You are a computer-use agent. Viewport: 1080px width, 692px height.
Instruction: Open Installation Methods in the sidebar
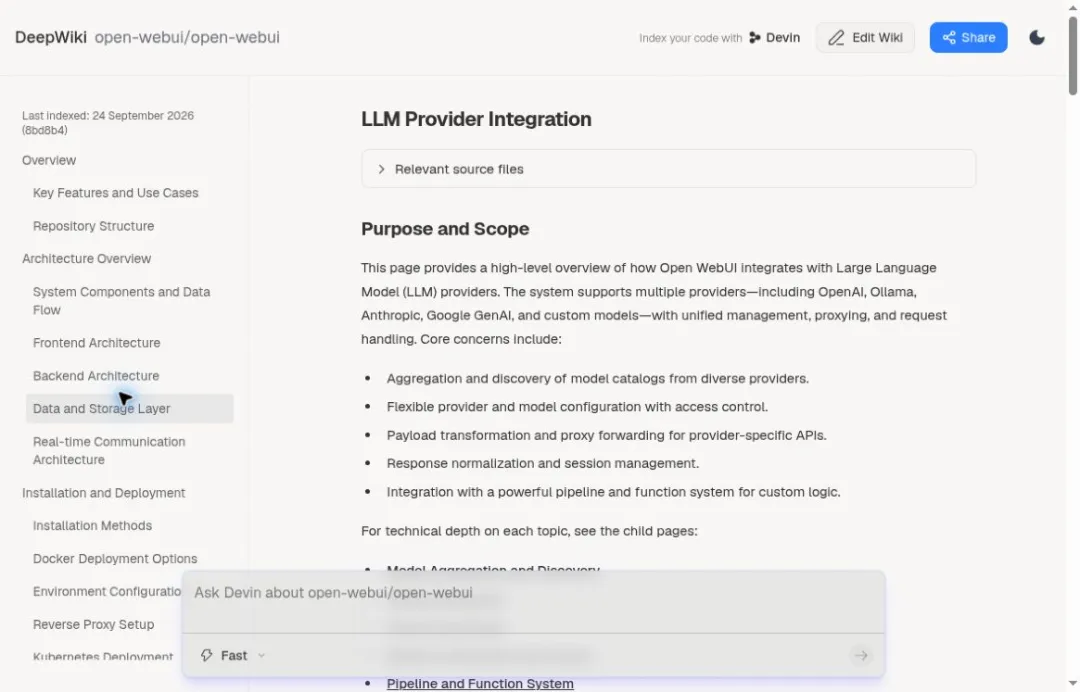point(92,525)
